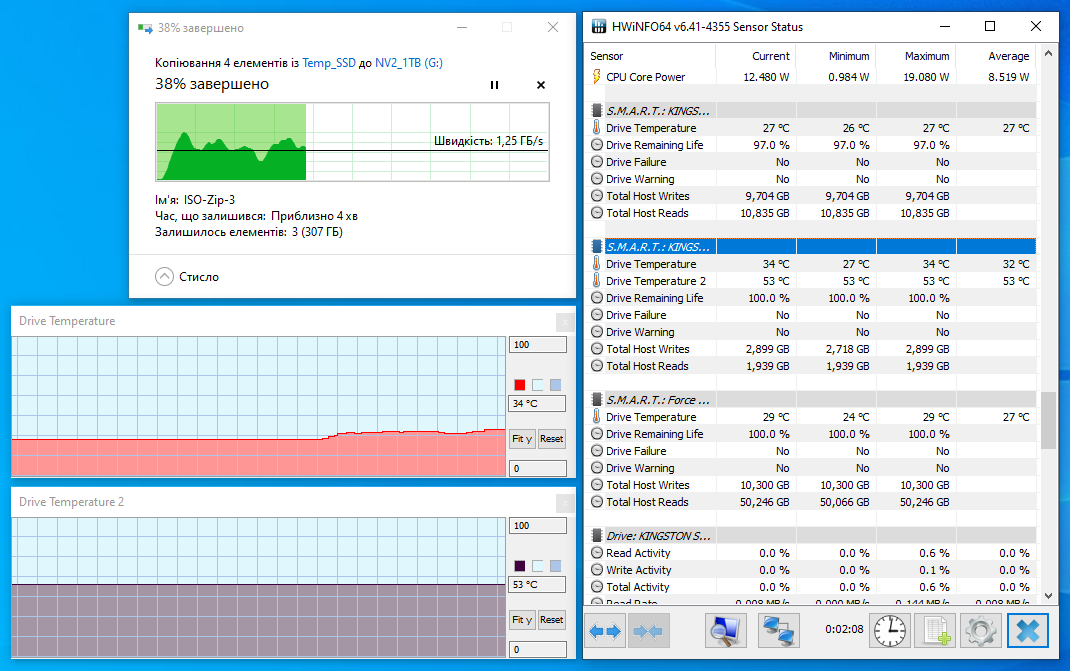The width and height of the screenshot is (1070, 671).
Task: Open the Temp_SSD source link
Action: tap(328, 62)
